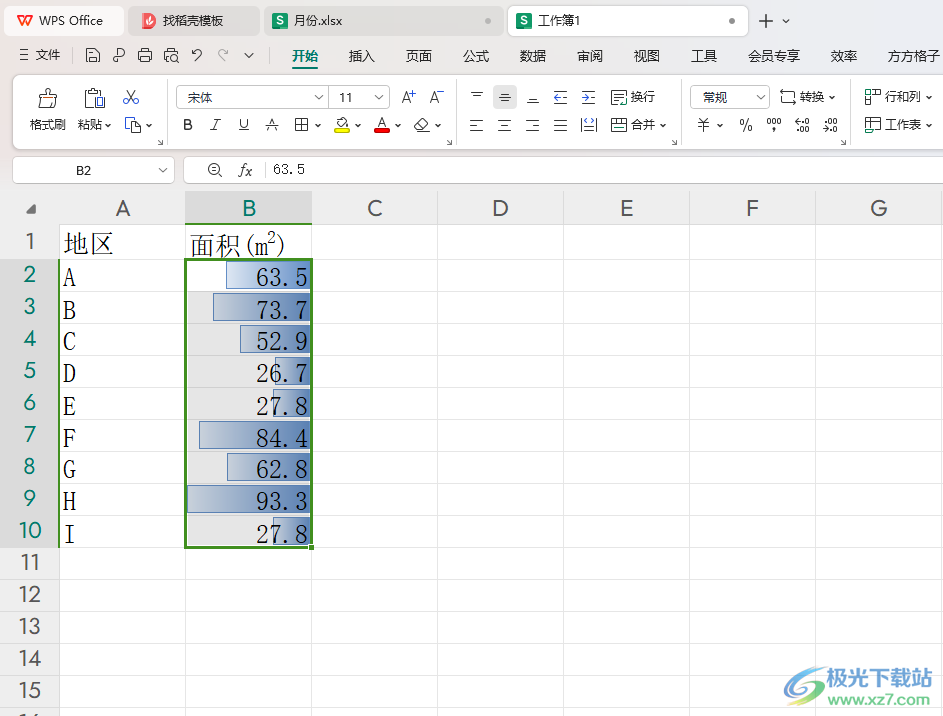Align text to top of cell
The image size is (943, 716).
[477, 97]
